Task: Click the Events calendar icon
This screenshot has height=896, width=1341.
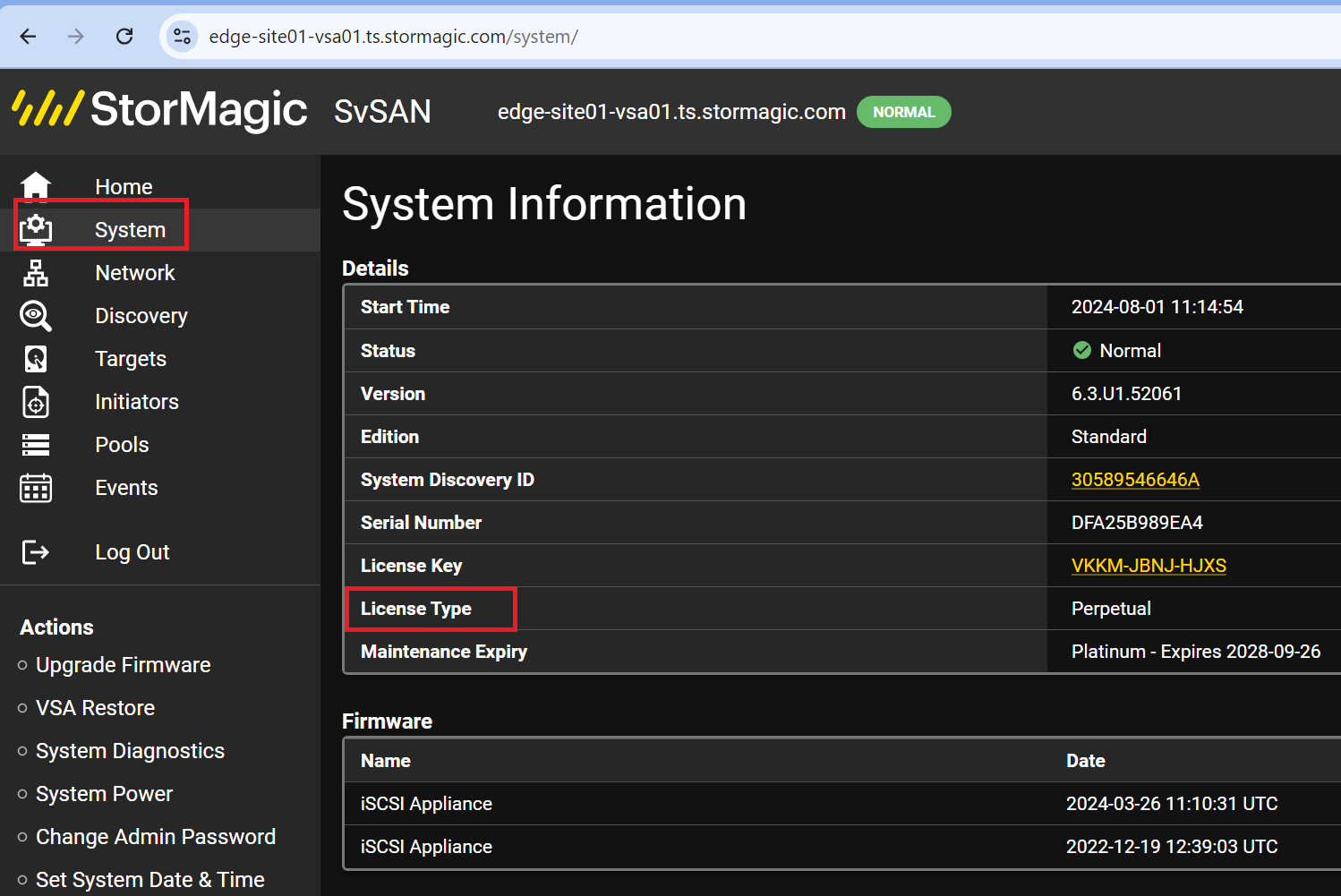Action: [x=36, y=488]
